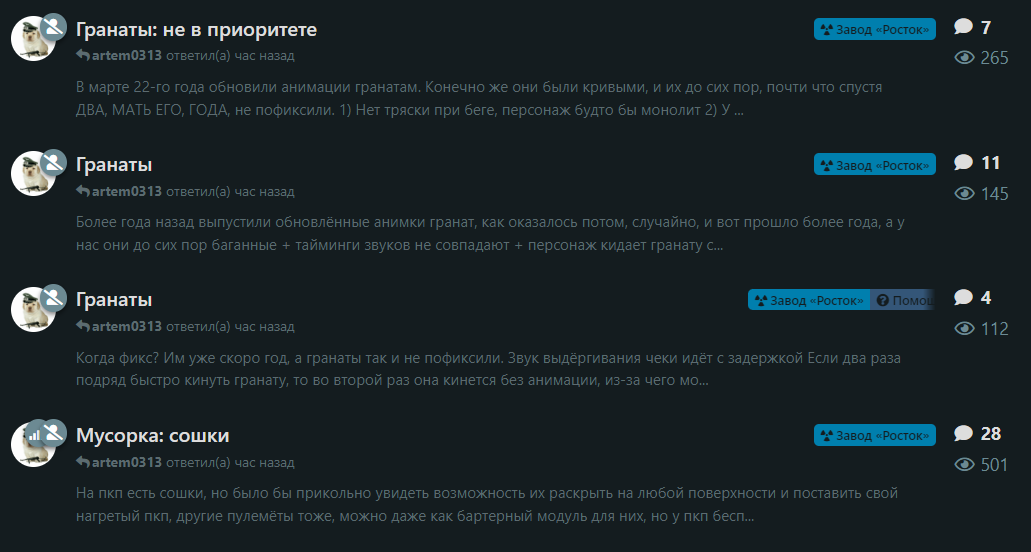Click the comment bubble icon showing 7 replies
The height and width of the screenshot is (552, 1031).
coord(963,27)
